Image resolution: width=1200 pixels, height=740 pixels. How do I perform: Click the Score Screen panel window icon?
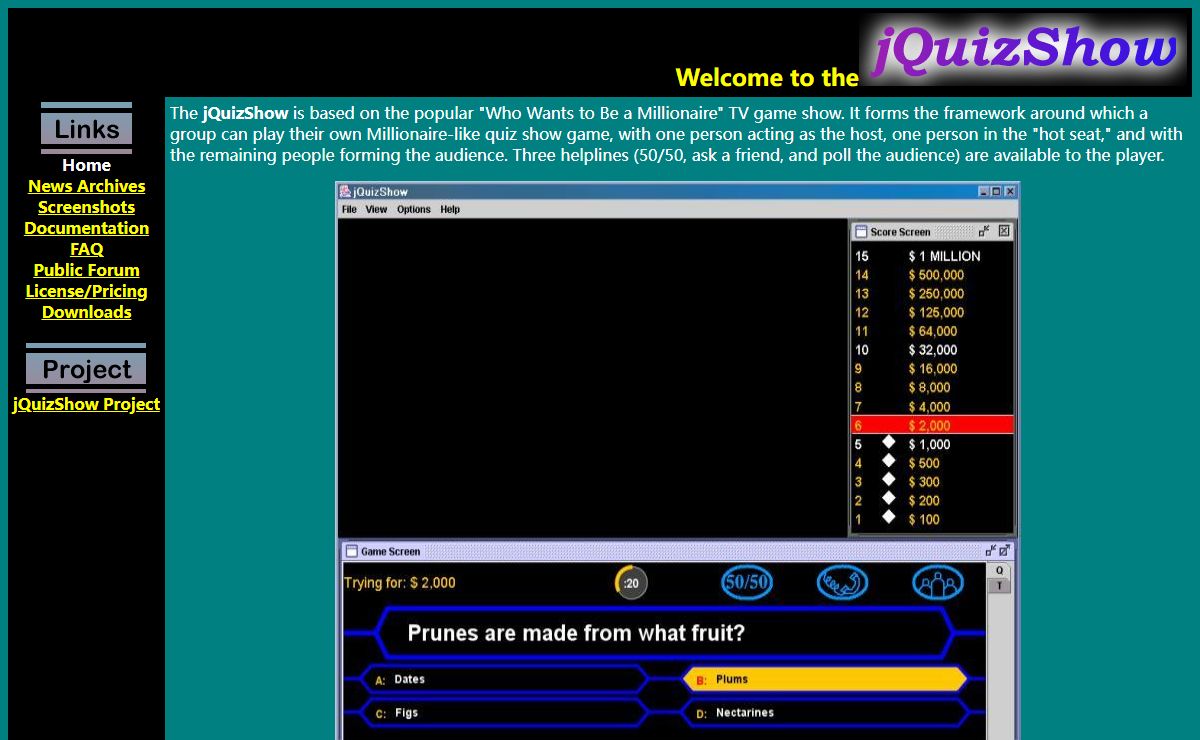(860, 231)
